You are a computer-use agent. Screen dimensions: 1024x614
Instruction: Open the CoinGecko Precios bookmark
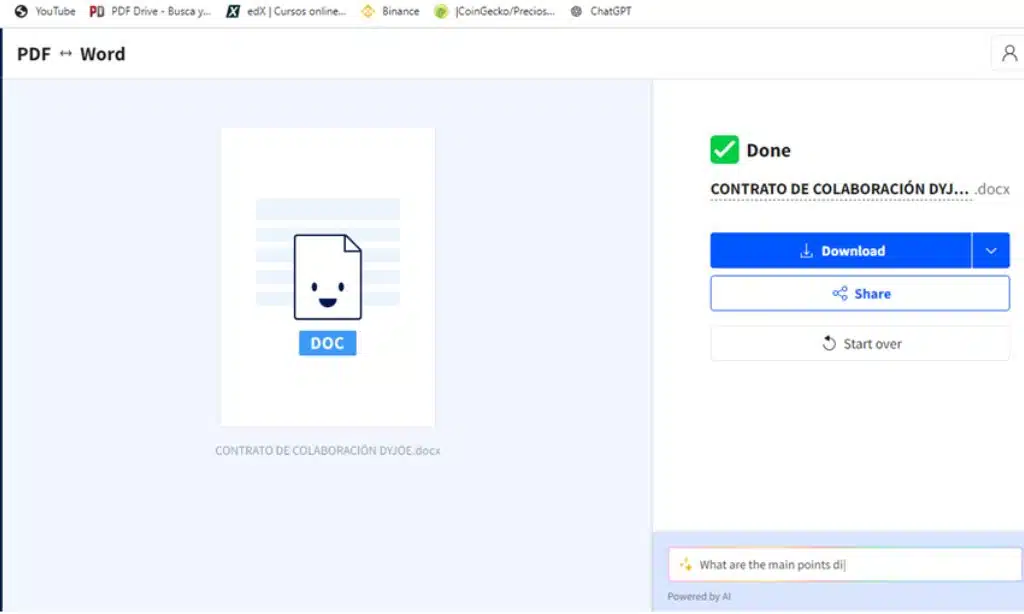tap(494, 12)
